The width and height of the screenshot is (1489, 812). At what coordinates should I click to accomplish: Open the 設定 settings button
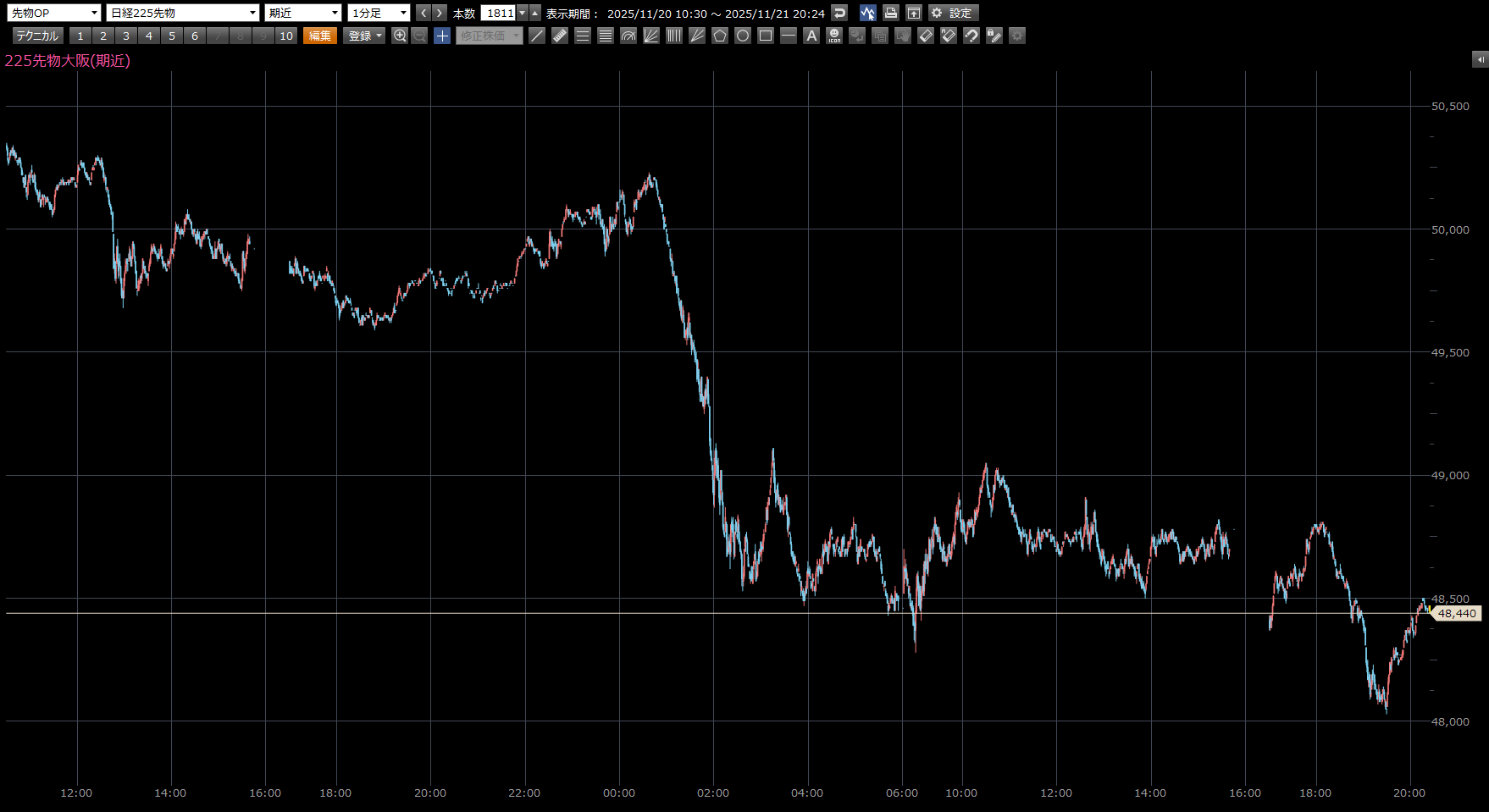point(953,13)
